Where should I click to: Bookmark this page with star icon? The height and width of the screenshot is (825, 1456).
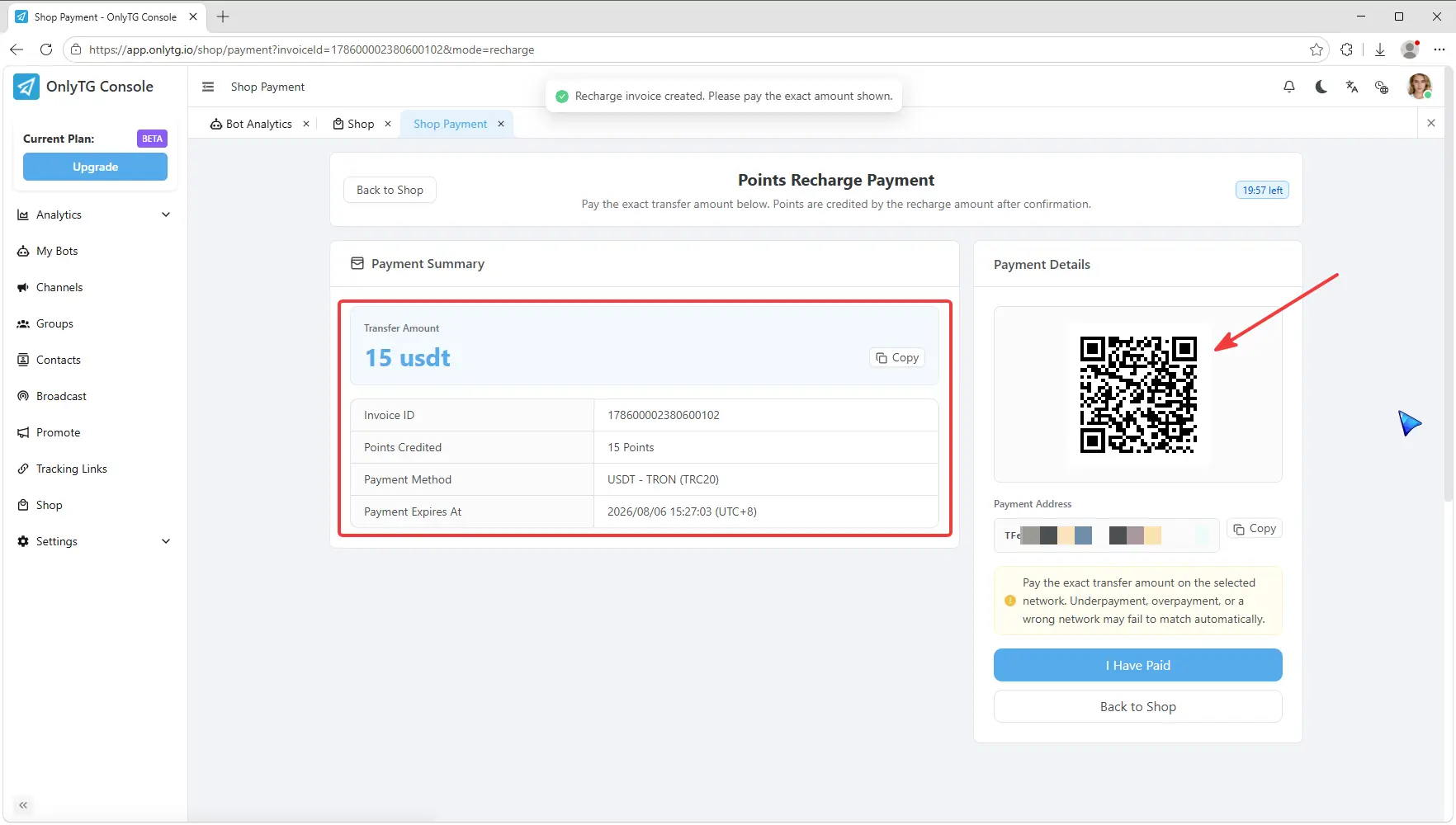1317,49
